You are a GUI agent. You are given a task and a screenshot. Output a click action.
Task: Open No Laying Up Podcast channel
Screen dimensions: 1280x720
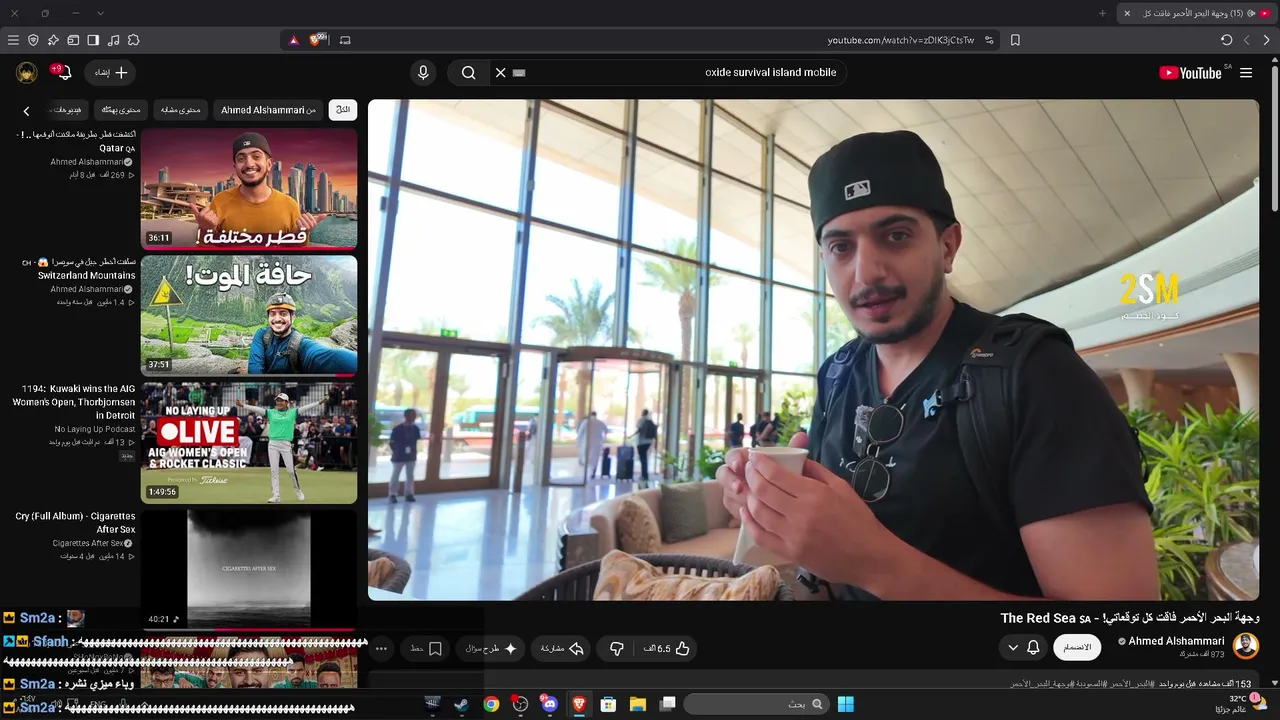click(x=95, y=429)
